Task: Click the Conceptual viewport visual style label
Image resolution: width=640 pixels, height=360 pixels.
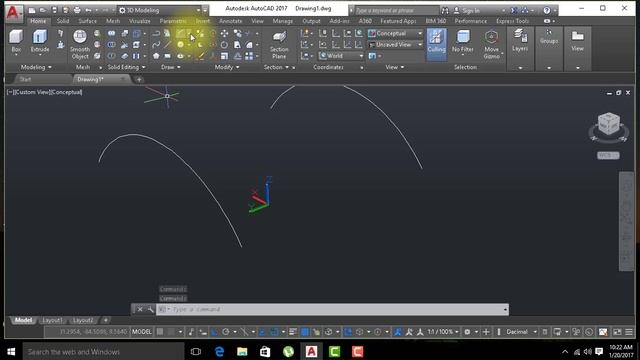Action: [x=66, y=92]
